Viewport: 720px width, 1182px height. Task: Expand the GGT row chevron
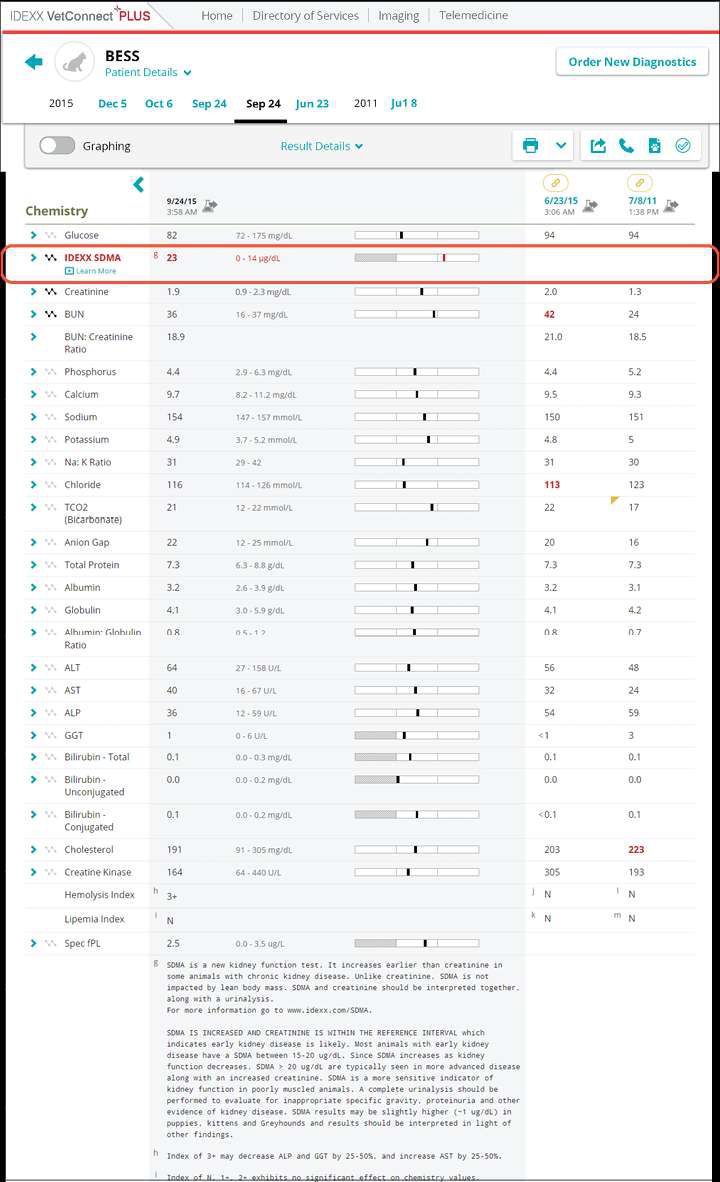tap(33, 735)
